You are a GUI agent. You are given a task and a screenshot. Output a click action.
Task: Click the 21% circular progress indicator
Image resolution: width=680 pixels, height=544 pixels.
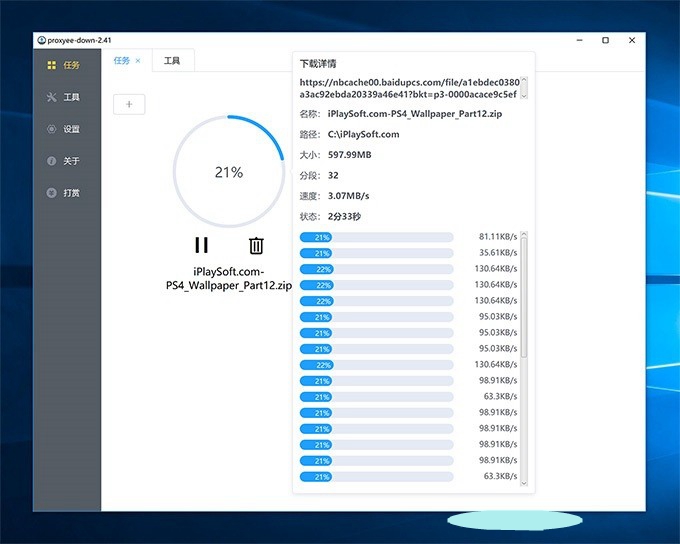click(x=229, y=171)
